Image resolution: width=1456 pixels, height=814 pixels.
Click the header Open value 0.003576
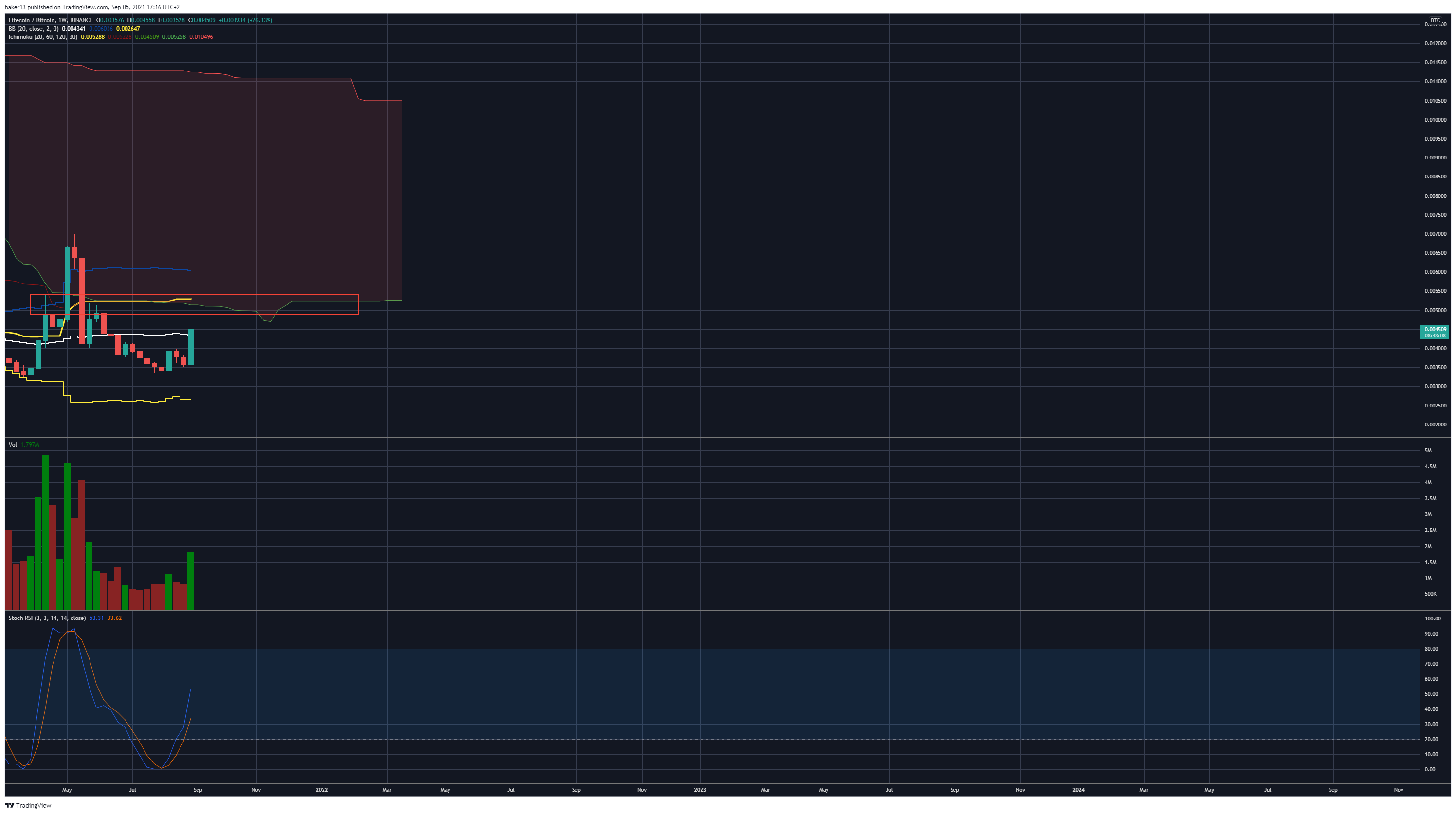(x=112, y=20)
